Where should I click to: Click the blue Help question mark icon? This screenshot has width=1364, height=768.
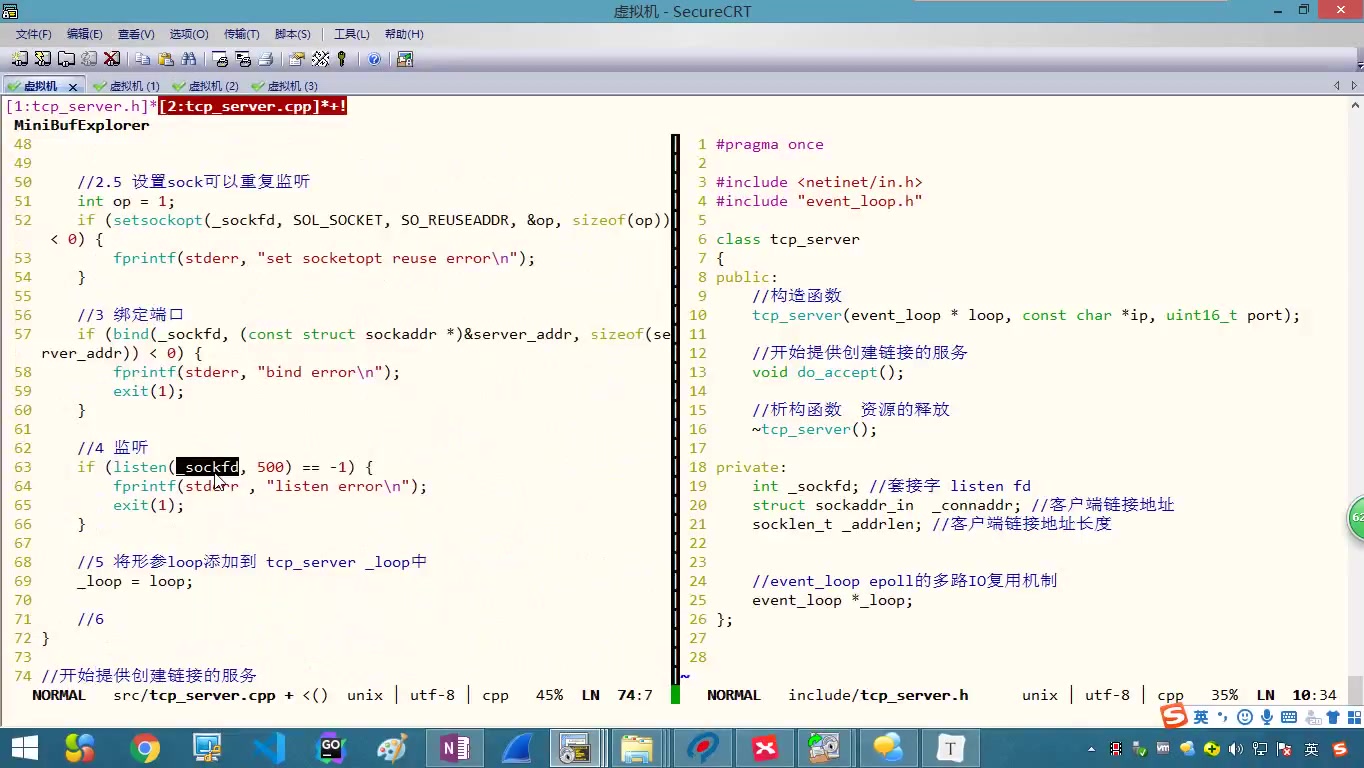click(374, 59)
